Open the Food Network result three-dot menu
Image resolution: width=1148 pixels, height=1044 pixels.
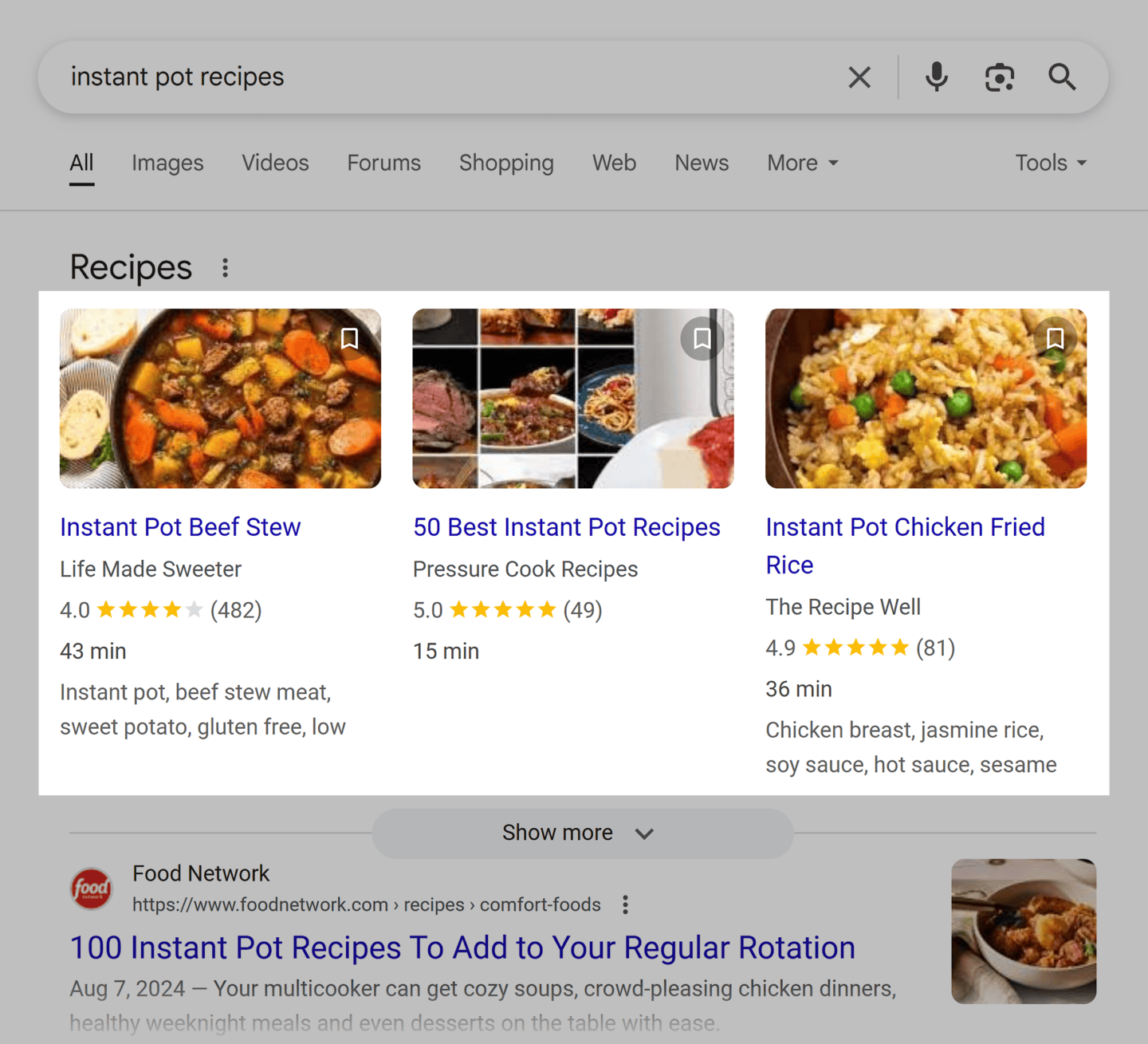tap(626, 904)
